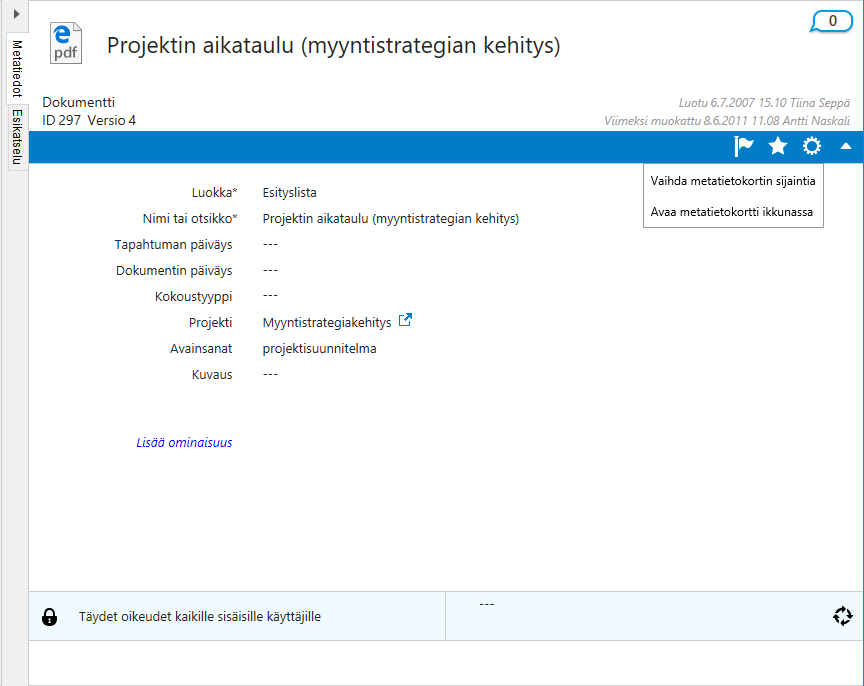Select Vaihda metatietokortin sijaintia
This screenshot has width=864, height=686.
point(733,181)
